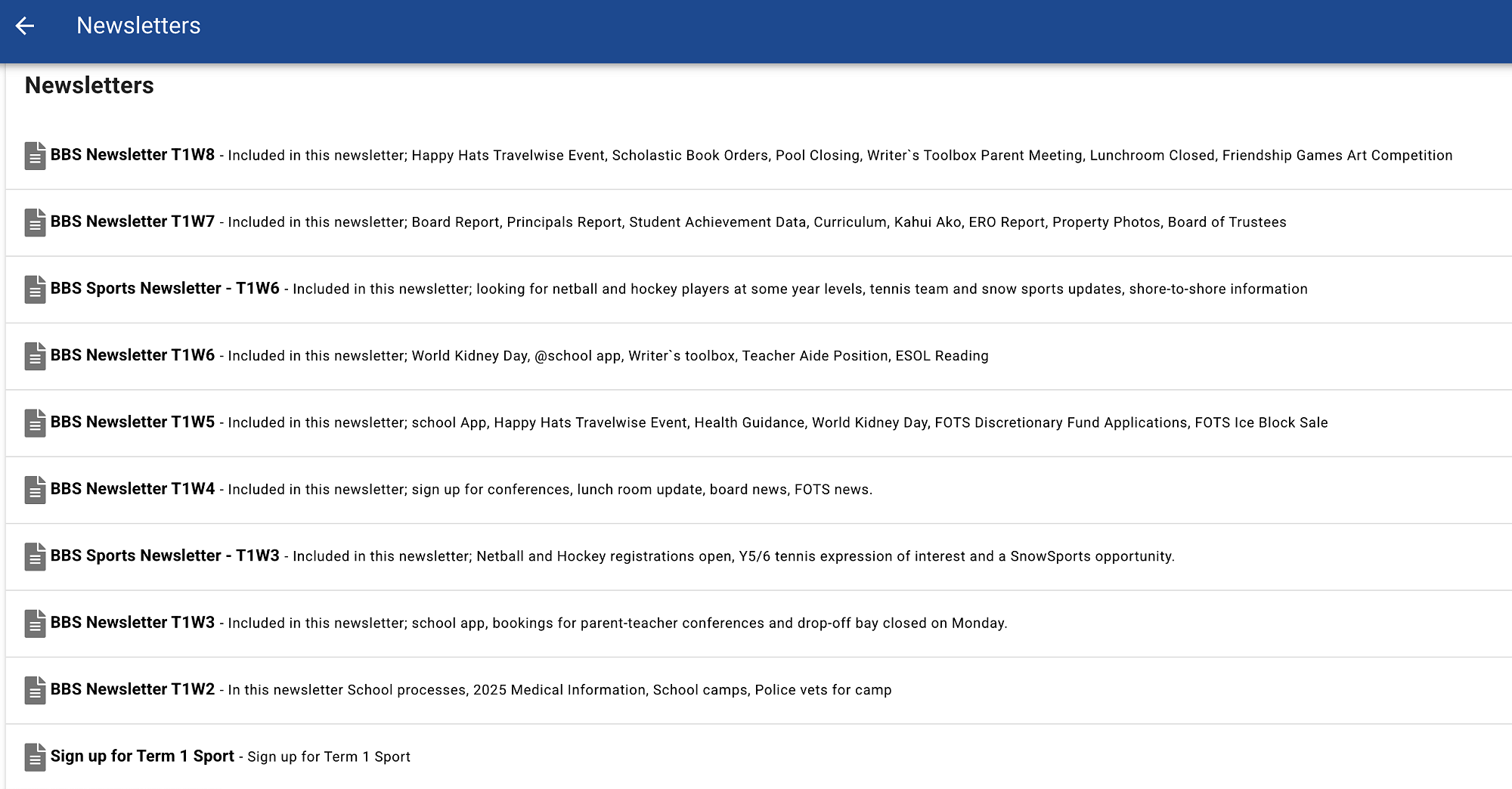Open BBS Newsletter T1W7 title
Viewport: 1512px width, 789px height.
(132, 221)
